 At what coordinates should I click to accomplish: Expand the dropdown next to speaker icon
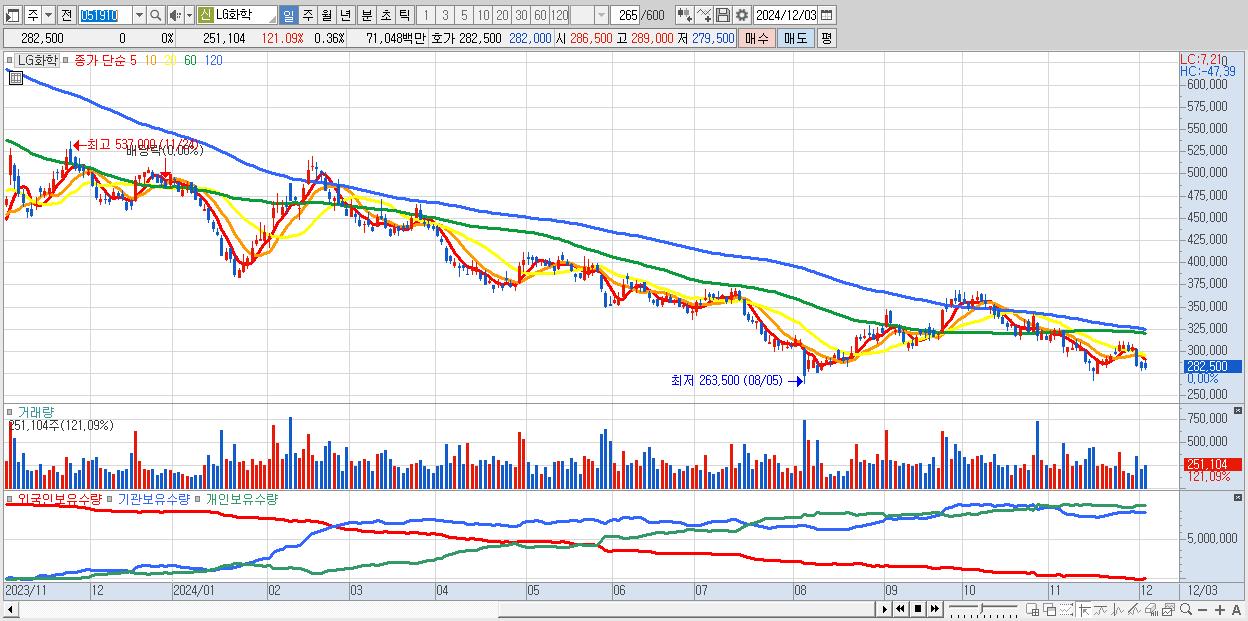click(x=189, y=15)
